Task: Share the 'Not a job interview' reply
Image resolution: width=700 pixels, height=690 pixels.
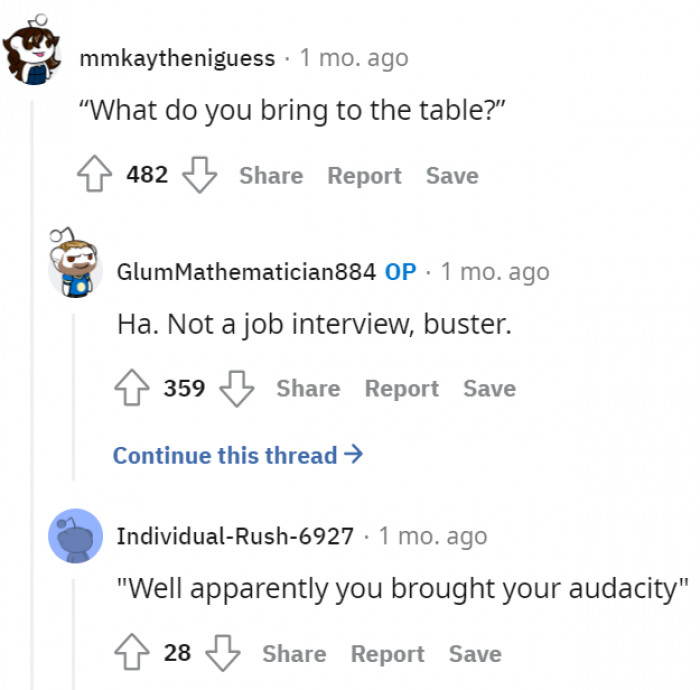Action: tap(308, 388)
